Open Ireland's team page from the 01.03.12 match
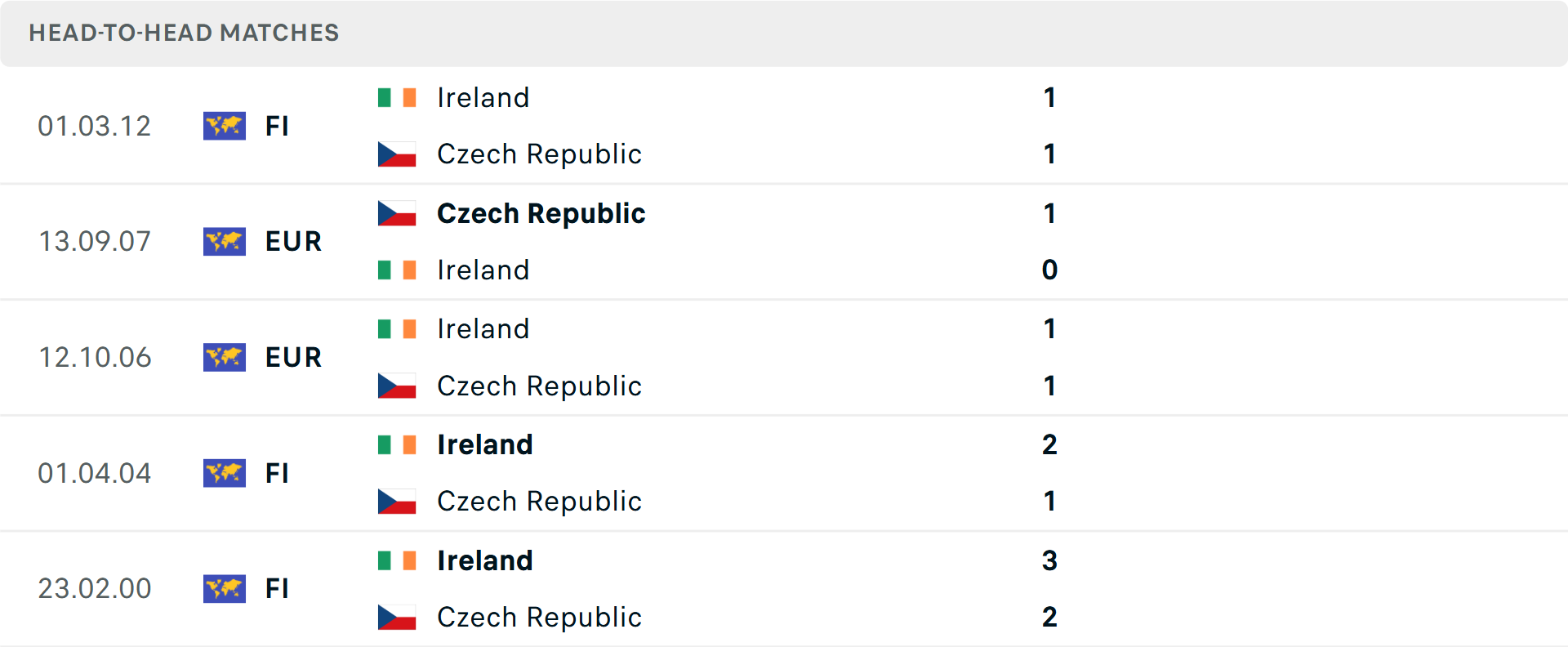 click(483, 97)
